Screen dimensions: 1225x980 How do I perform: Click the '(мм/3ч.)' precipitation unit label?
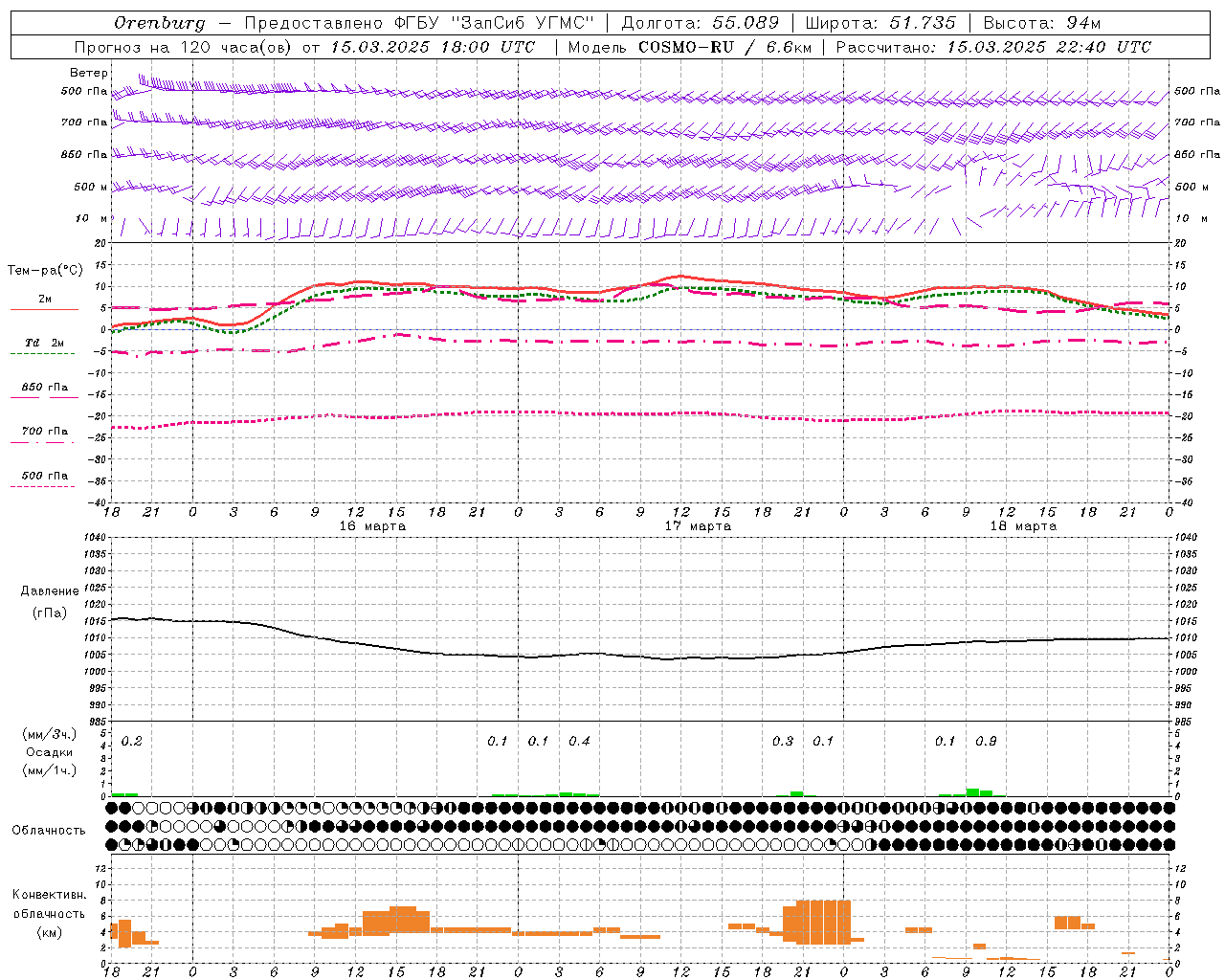50,734
